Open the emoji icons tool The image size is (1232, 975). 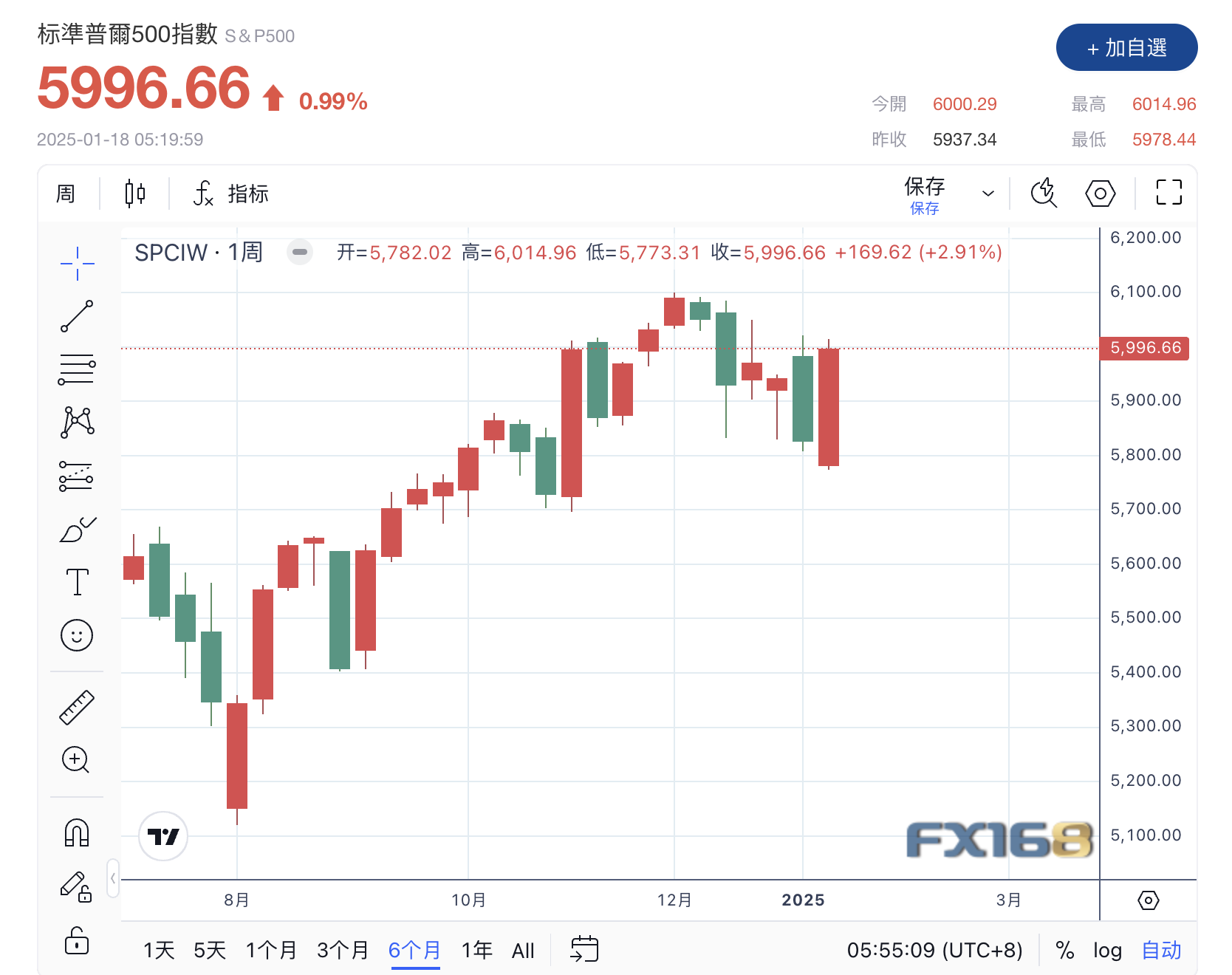(77, 635)
